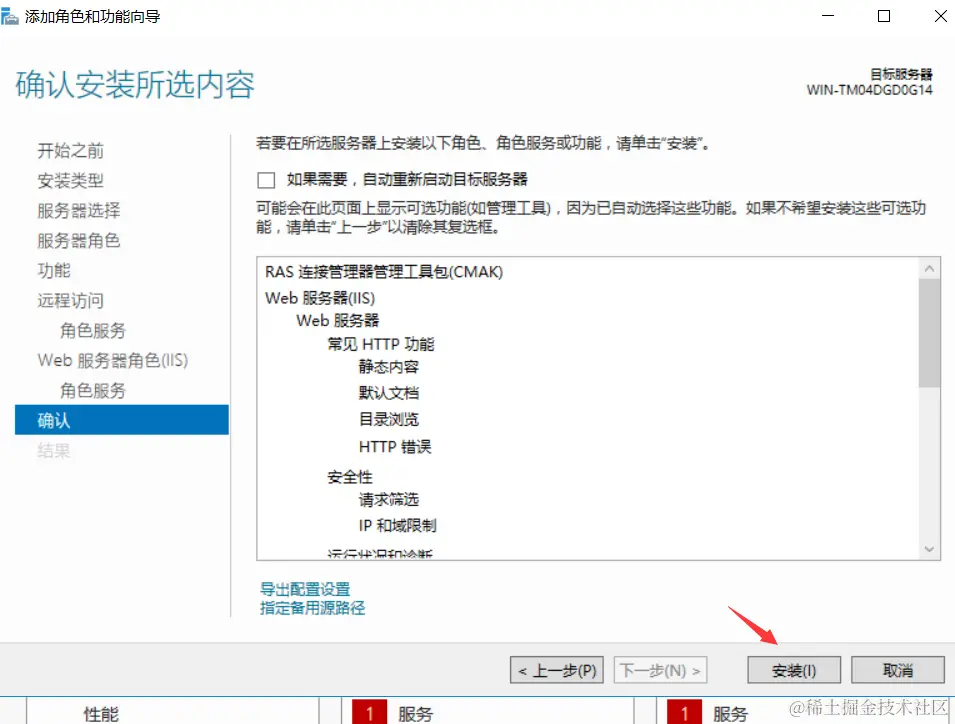Select the 目录浏览 row
955x724 pixels.
pos(389,419)
